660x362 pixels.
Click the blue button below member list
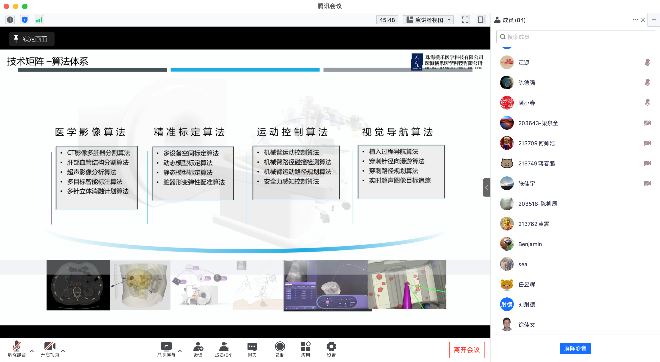[575, 349]
